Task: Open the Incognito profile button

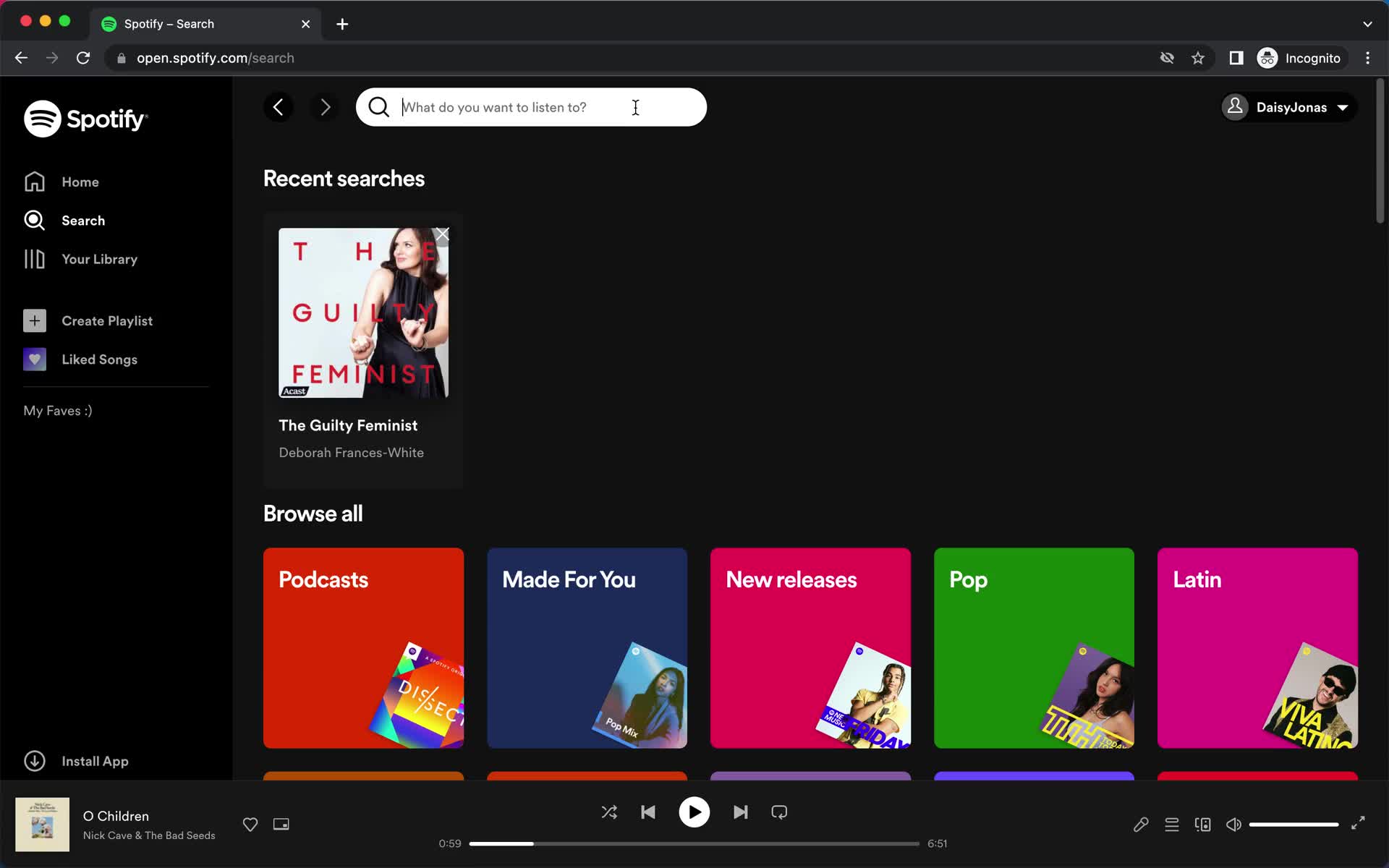Action: [x=1300, y=58]
